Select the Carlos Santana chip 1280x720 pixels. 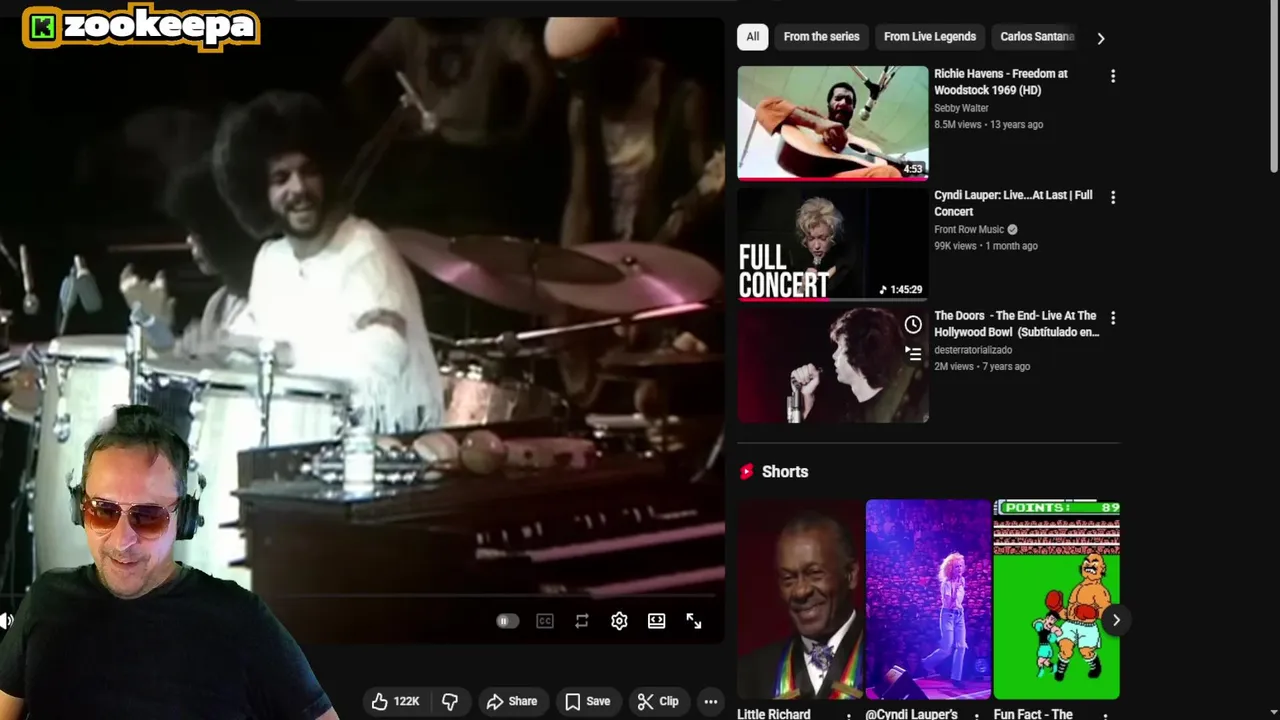point(1037,37)
